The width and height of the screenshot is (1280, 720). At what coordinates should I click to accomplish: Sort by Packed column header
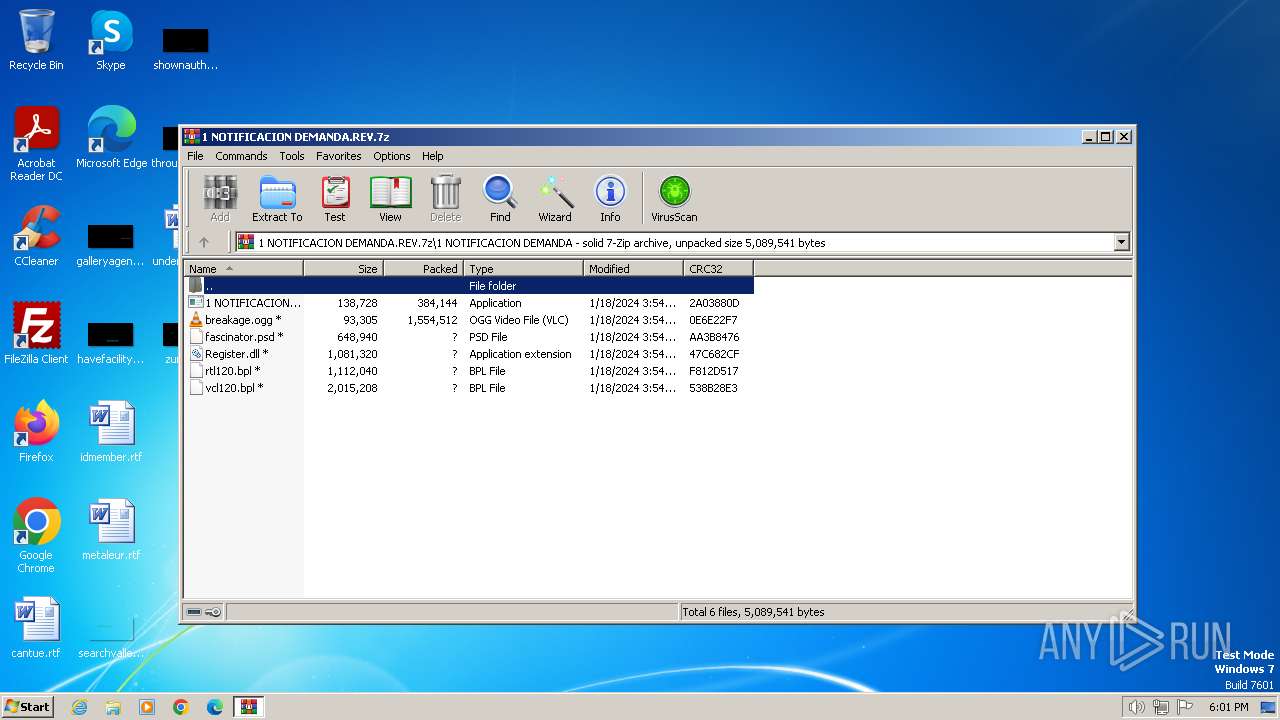tap(423, 268)
